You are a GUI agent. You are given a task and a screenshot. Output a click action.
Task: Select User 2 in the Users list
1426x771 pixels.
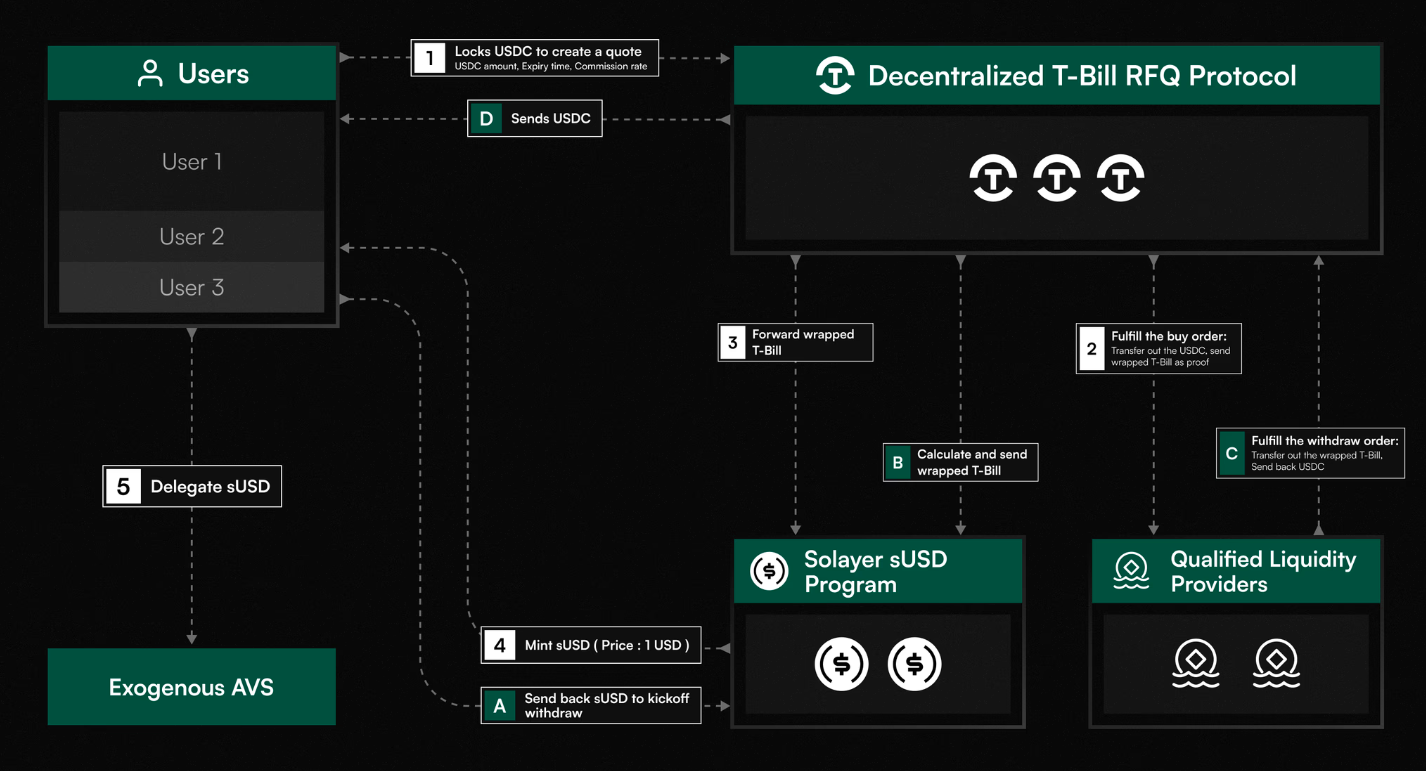pos(191,237)
